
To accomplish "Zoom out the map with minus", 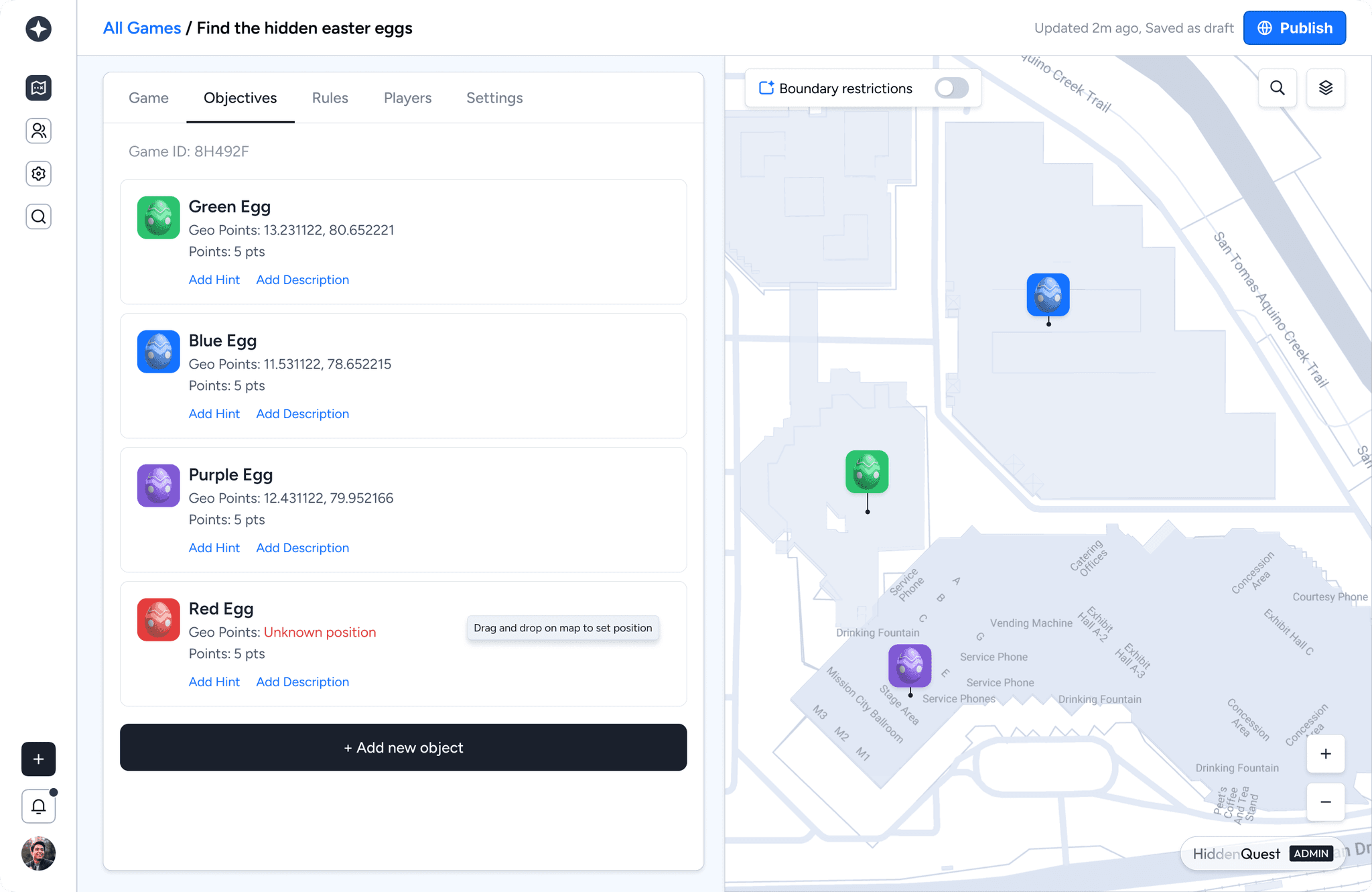I will pyautogui.click(x=1325, y=802).
